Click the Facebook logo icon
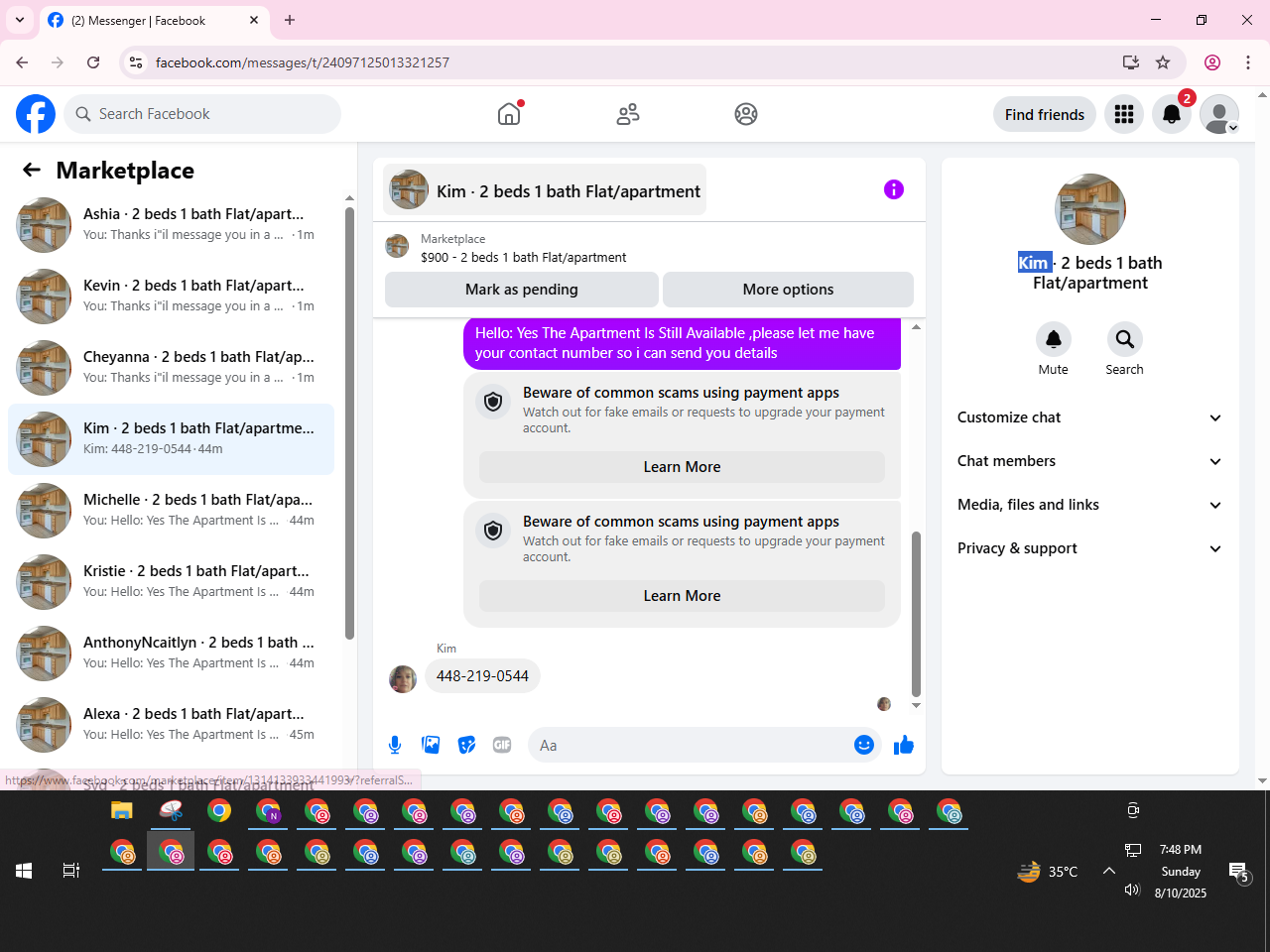 pyautogui.click(x=36, y=114)
